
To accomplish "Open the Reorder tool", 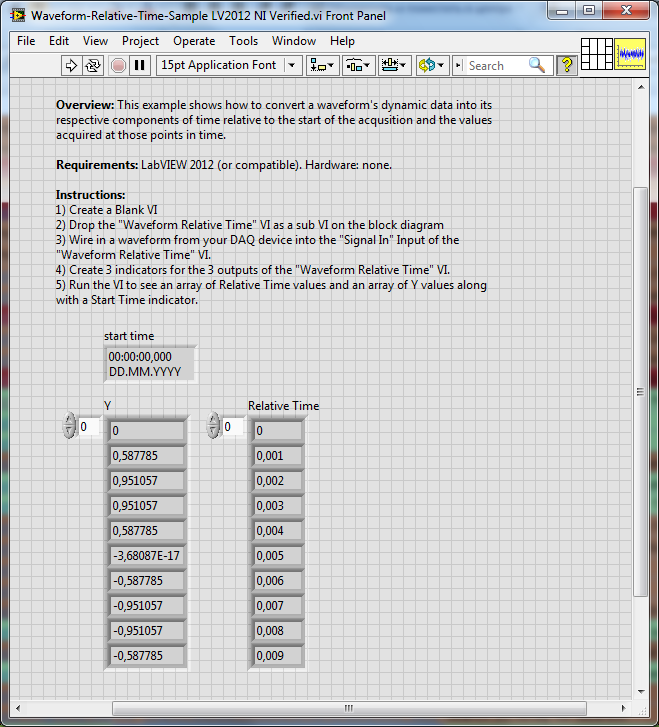I will point(432,65).
